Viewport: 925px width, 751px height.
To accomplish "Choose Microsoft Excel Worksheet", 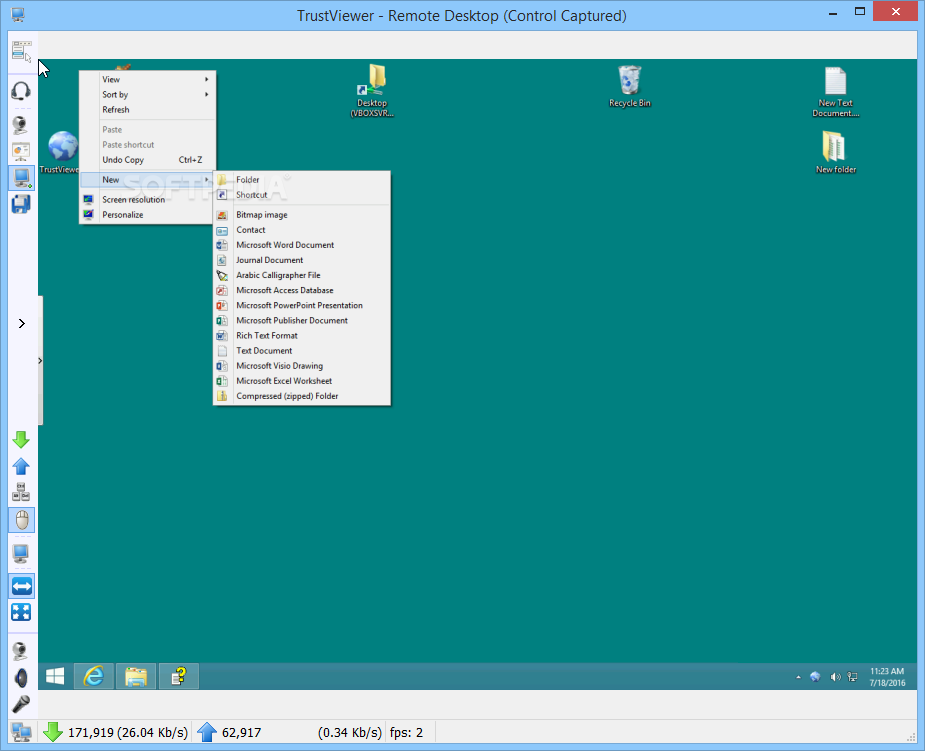I will [x=301, y=381].
